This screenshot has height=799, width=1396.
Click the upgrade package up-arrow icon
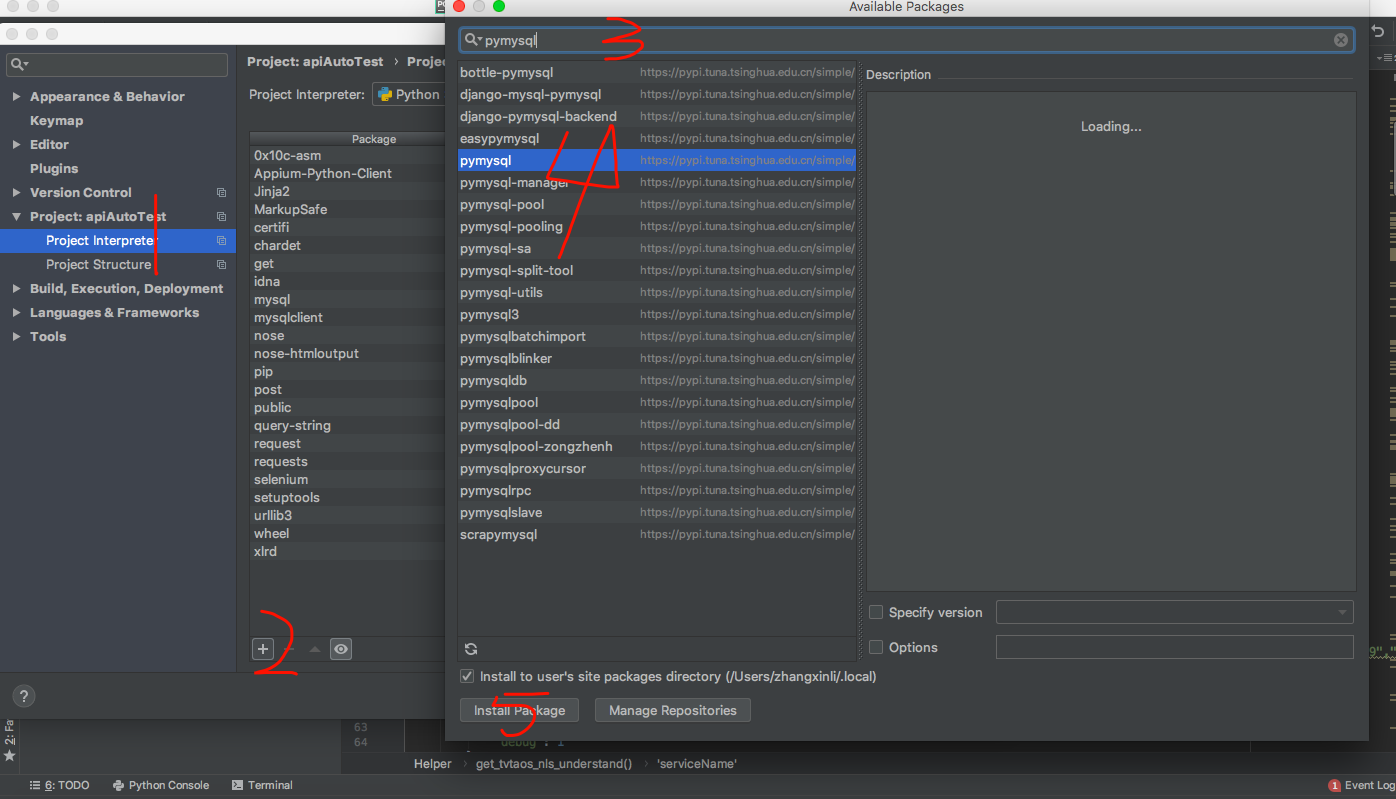click(x=315, y=649)
